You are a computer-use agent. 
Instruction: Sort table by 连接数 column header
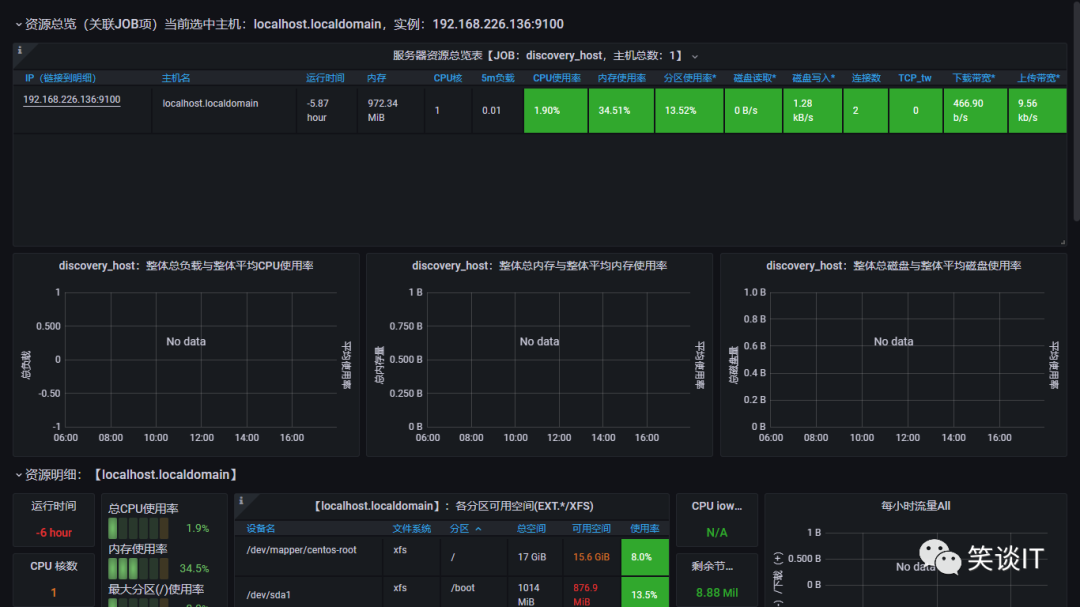pos(866,78)
